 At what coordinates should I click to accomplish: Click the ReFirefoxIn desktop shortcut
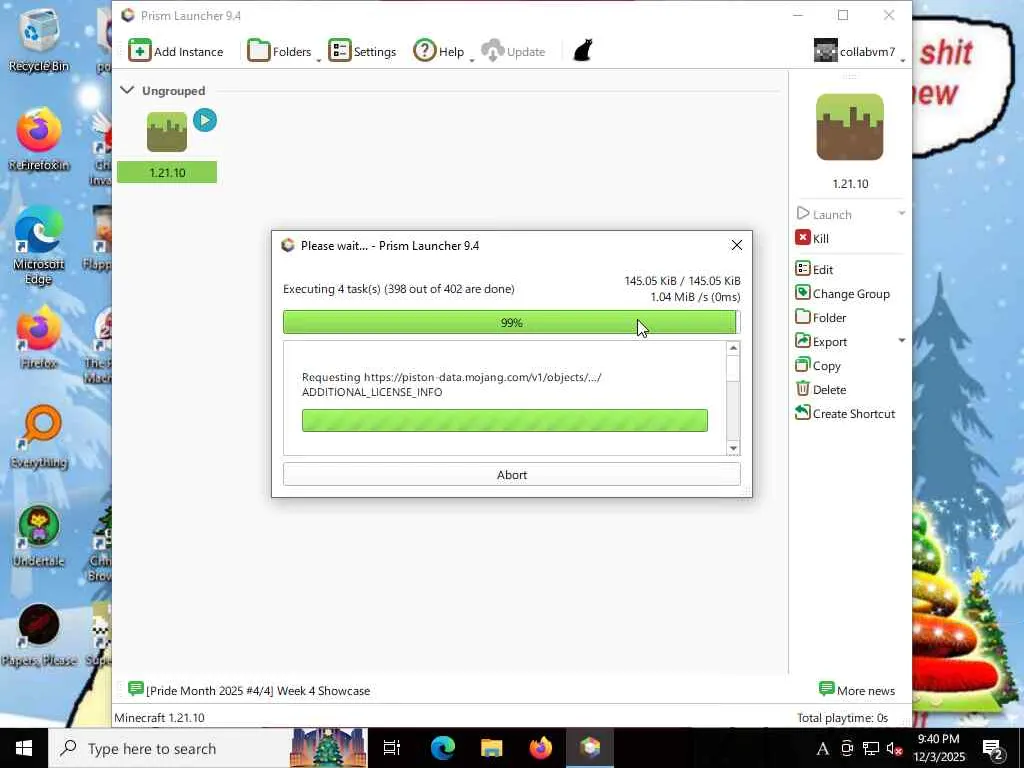tap(39, 140)
